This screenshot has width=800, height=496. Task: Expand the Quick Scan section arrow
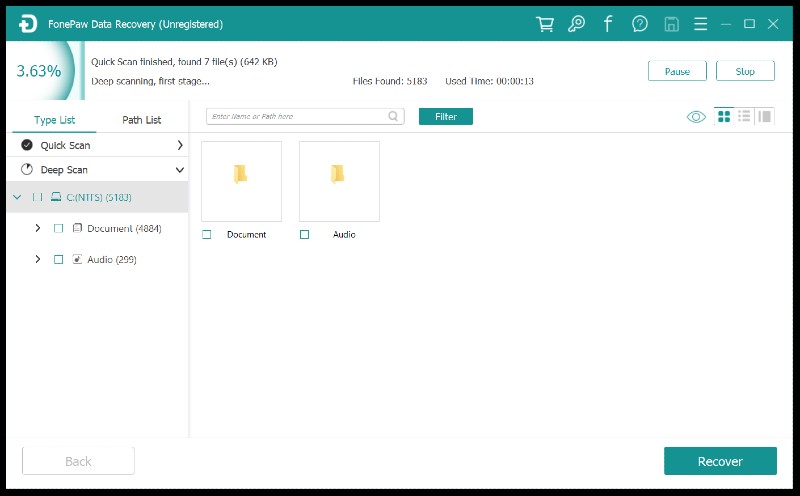pyautogui.click(x=180, y=145)
